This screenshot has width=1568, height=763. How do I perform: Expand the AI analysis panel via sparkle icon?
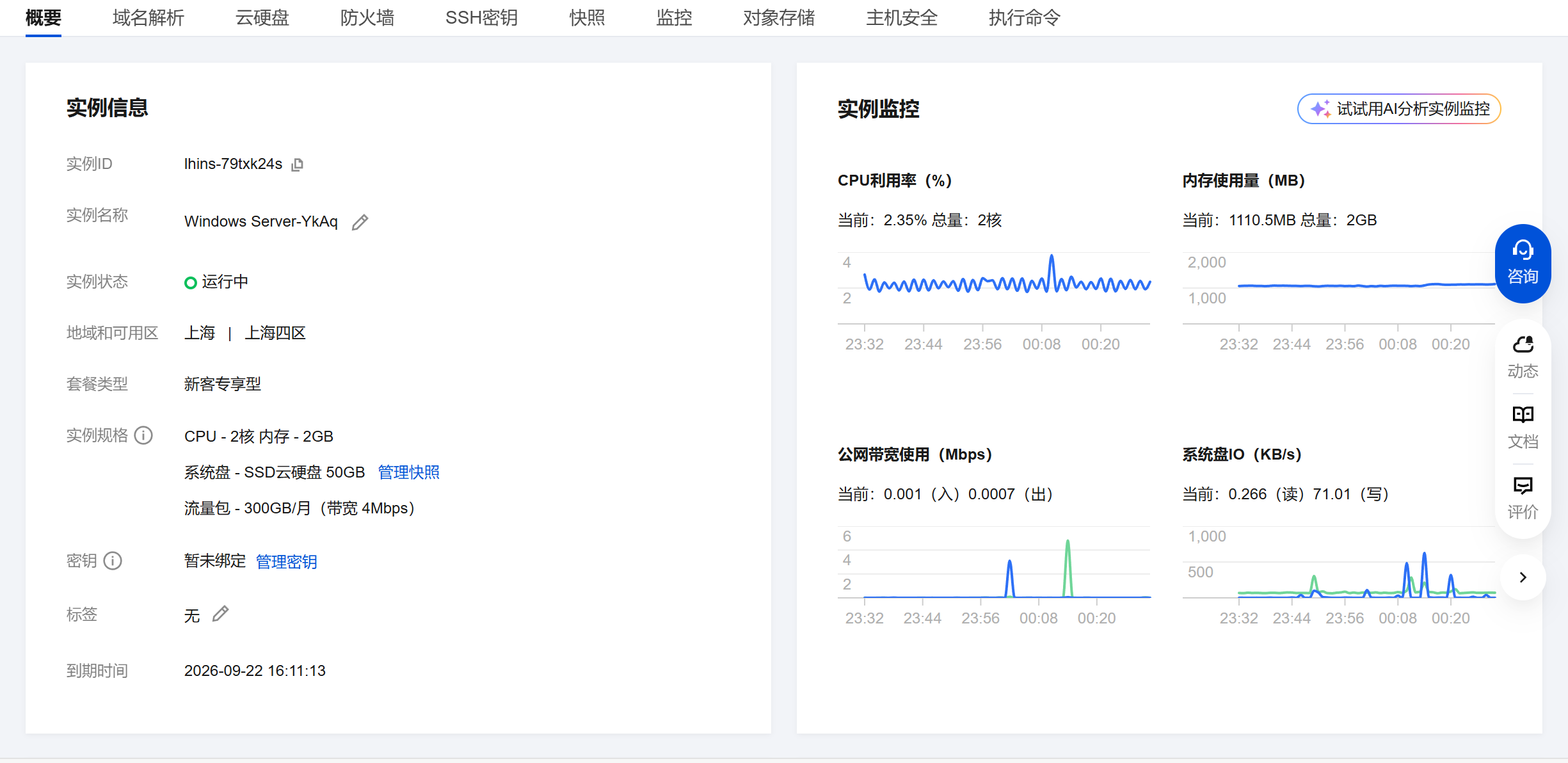1320,109
